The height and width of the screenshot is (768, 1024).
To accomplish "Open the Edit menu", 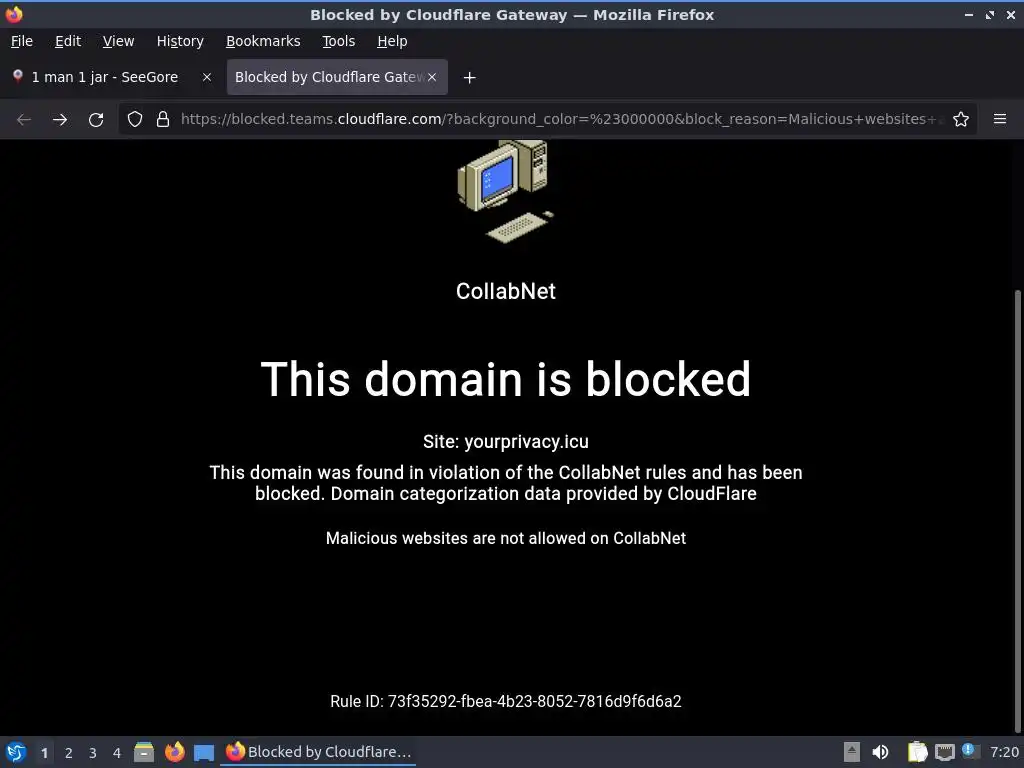I will coord(68,41).
